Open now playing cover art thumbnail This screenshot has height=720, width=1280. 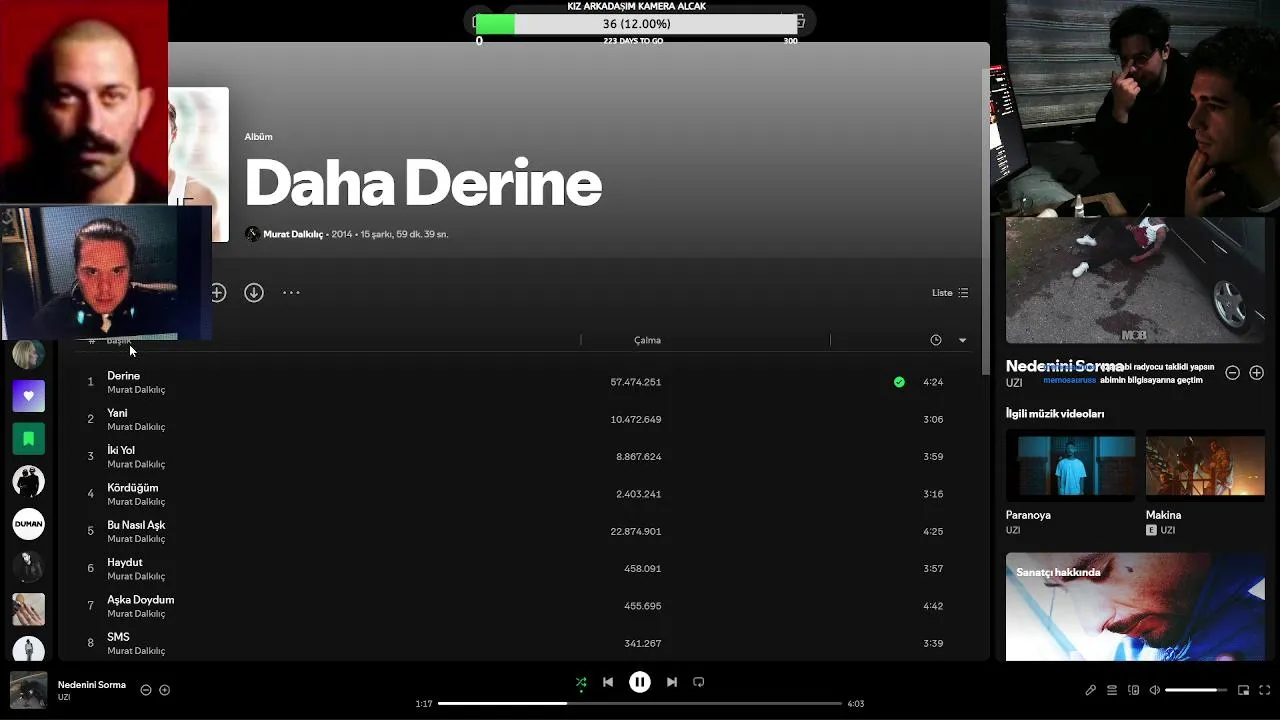click(28, 690)
